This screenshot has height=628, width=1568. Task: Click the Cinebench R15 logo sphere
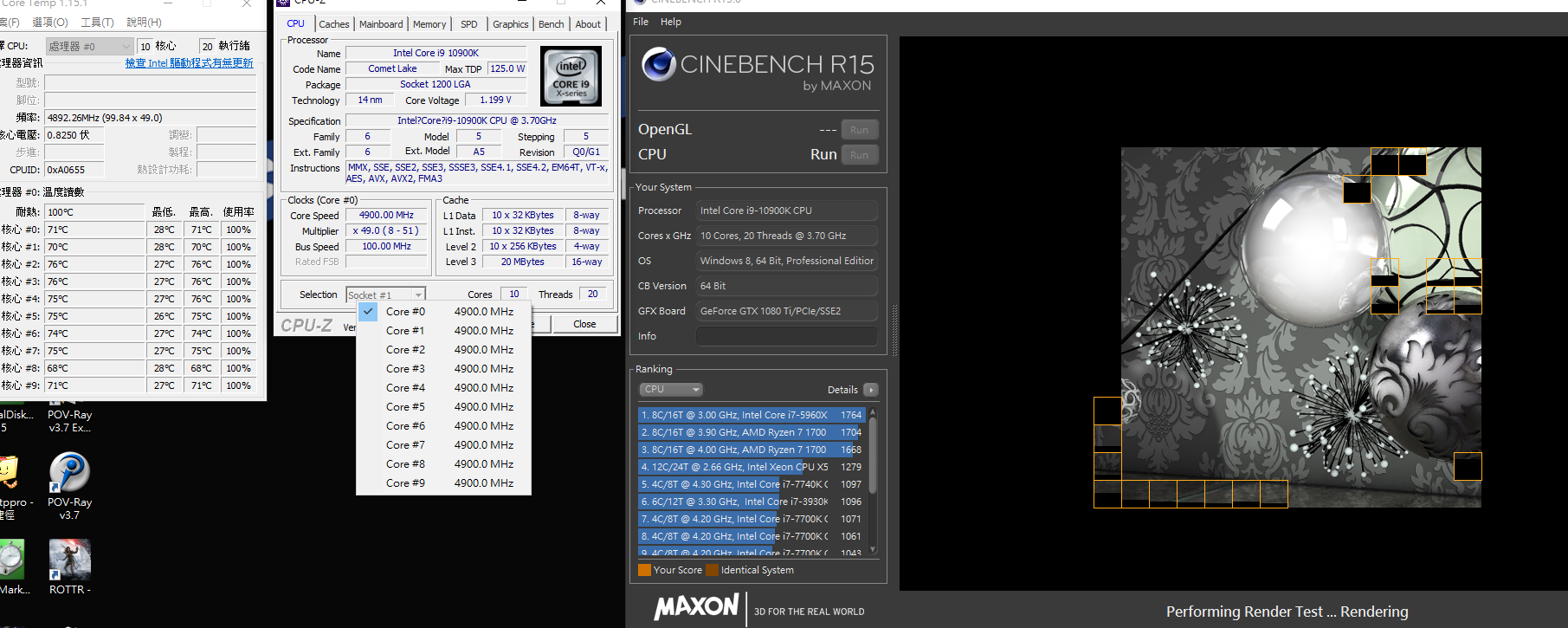pos(658,64)
